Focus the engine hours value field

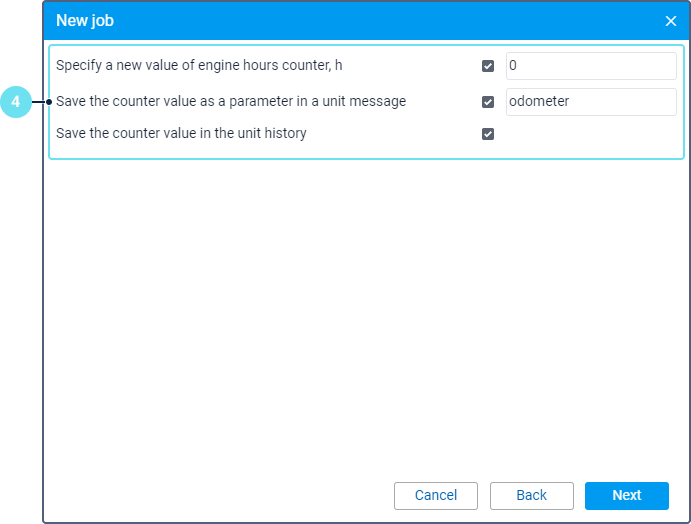590,66
